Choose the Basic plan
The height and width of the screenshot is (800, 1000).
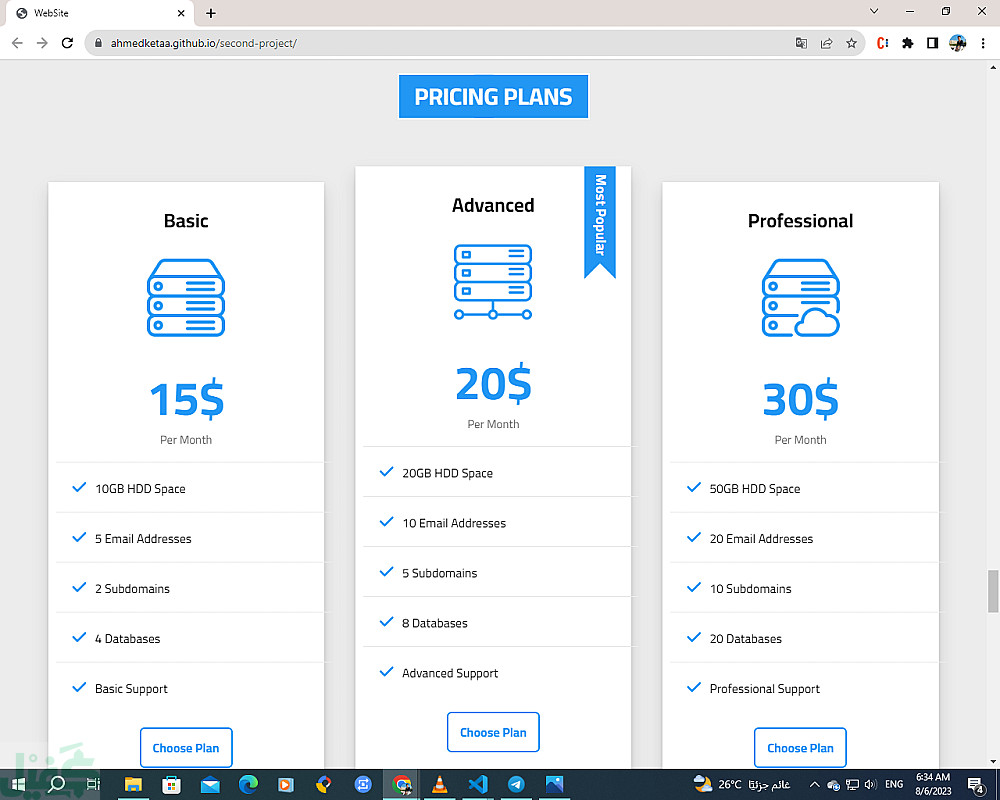[186, 748]
